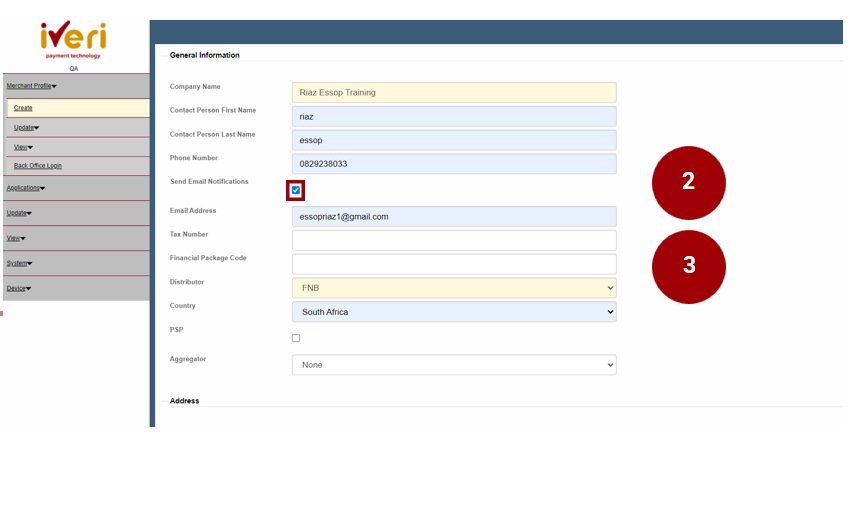Expand the View submenu under Merchant Profile

pos(22,147)
